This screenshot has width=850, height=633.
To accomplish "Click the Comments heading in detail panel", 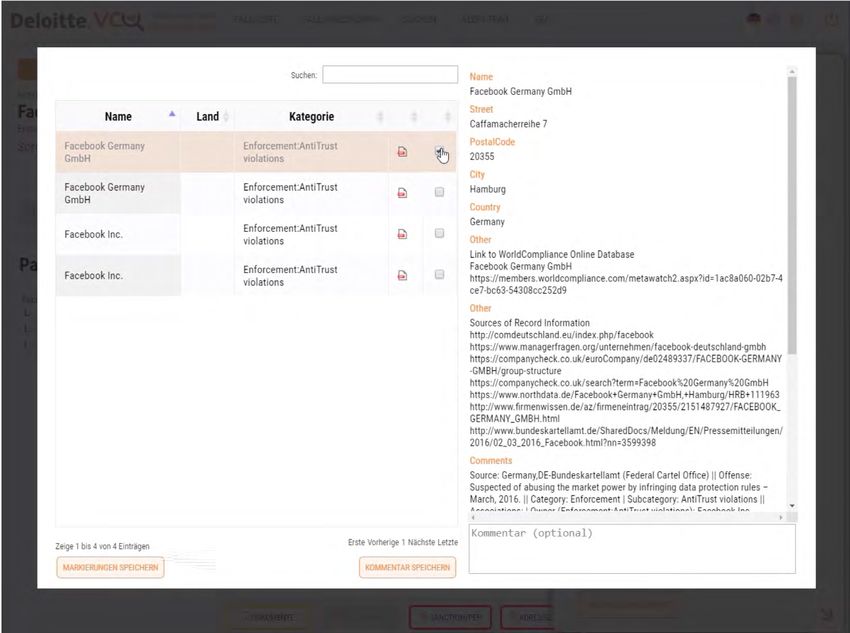I will (x=491, y=461).
